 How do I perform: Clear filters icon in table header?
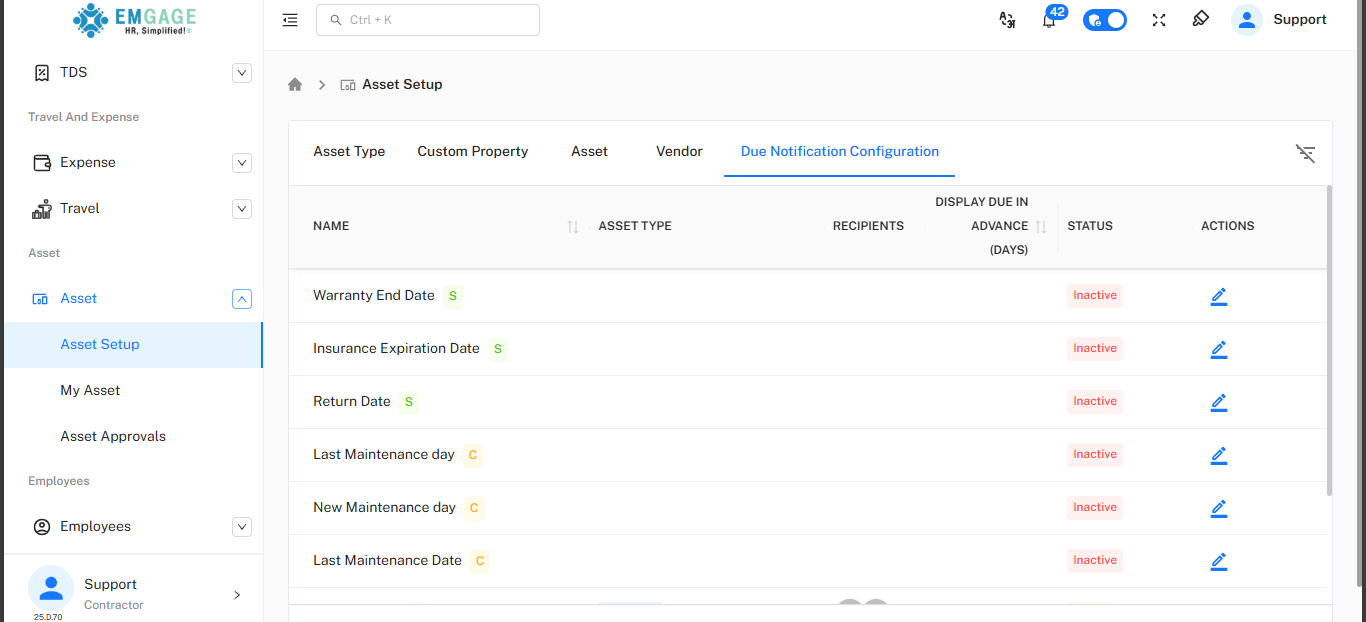(1305, 153)
